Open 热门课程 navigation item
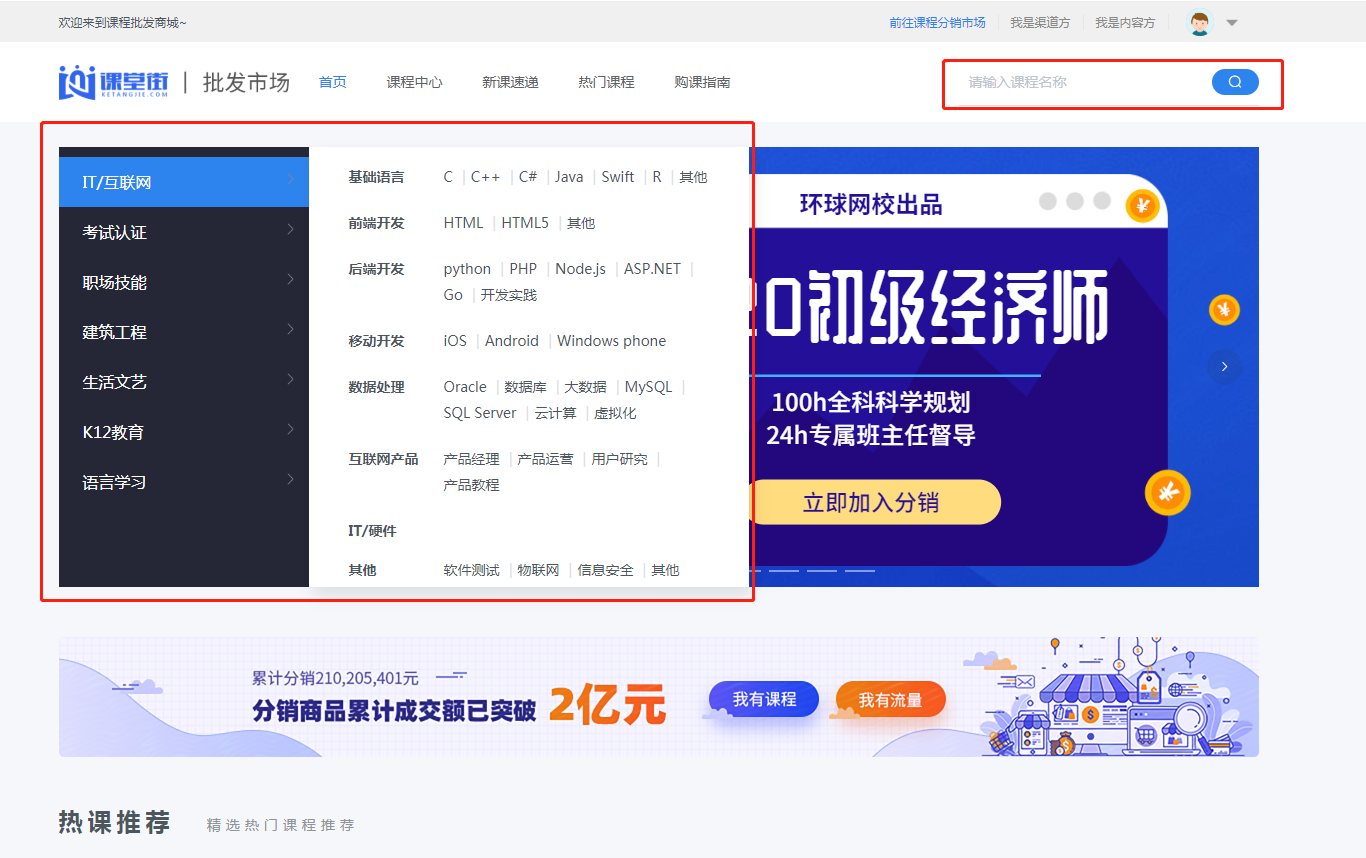This screenshot has width=1366, height=858. 606,82
